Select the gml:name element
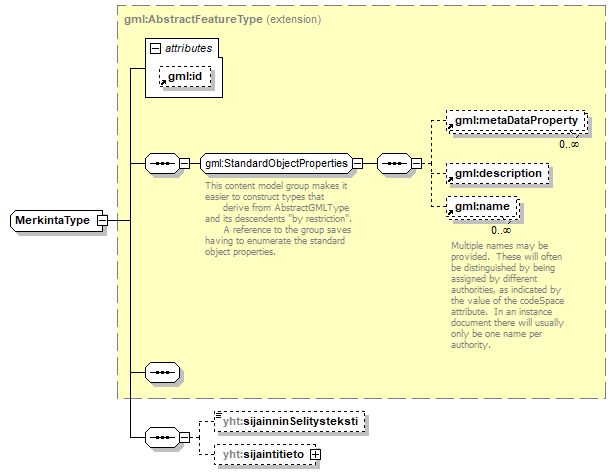Viewport: 616px width, 474px height. click(482, 207)
